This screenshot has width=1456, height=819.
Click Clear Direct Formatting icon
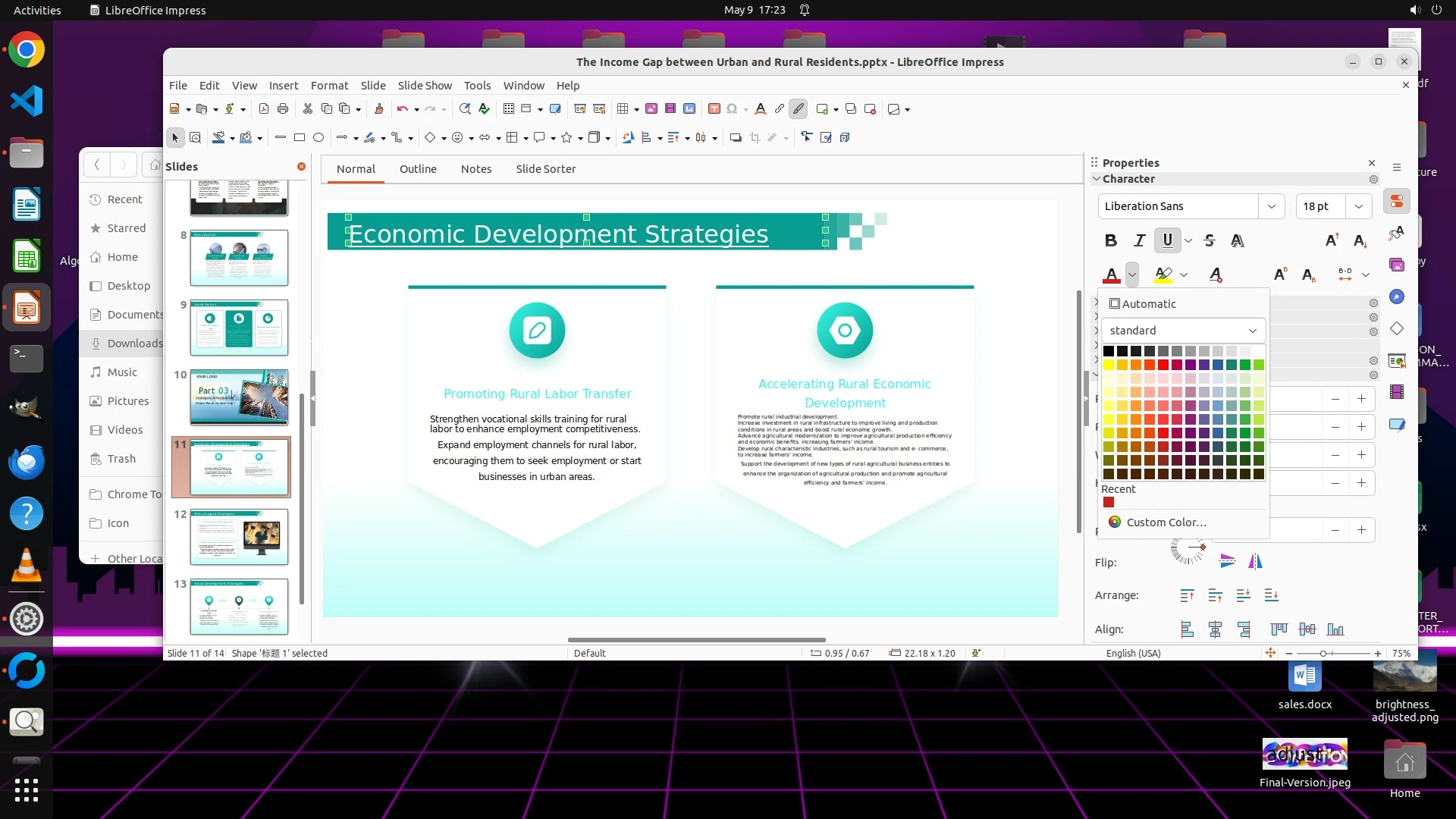[x=1216, y=275]
